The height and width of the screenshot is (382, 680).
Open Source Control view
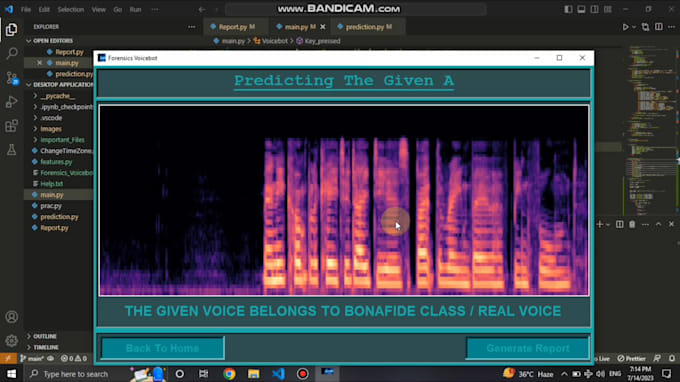[x=12, y=78]
